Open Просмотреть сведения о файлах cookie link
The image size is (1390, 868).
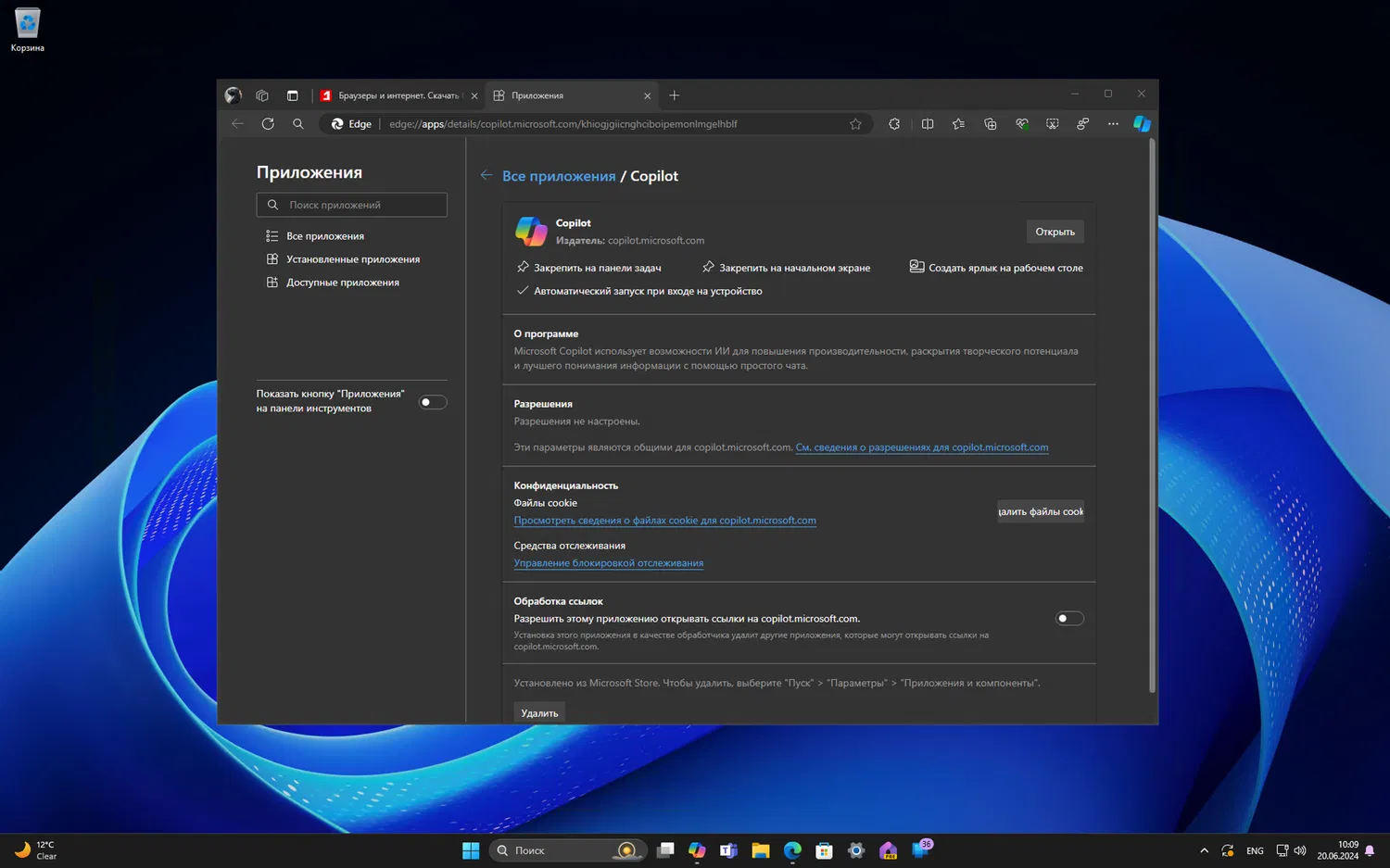click(665, 521)
